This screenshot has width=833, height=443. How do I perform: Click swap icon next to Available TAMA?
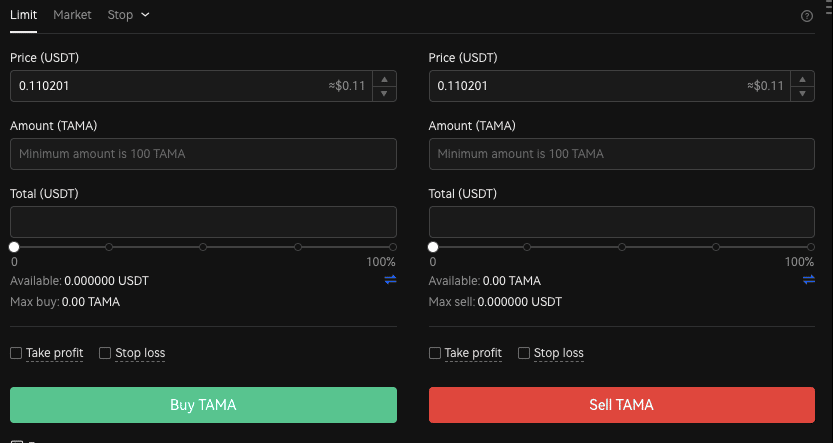click(x=809, y=279)
